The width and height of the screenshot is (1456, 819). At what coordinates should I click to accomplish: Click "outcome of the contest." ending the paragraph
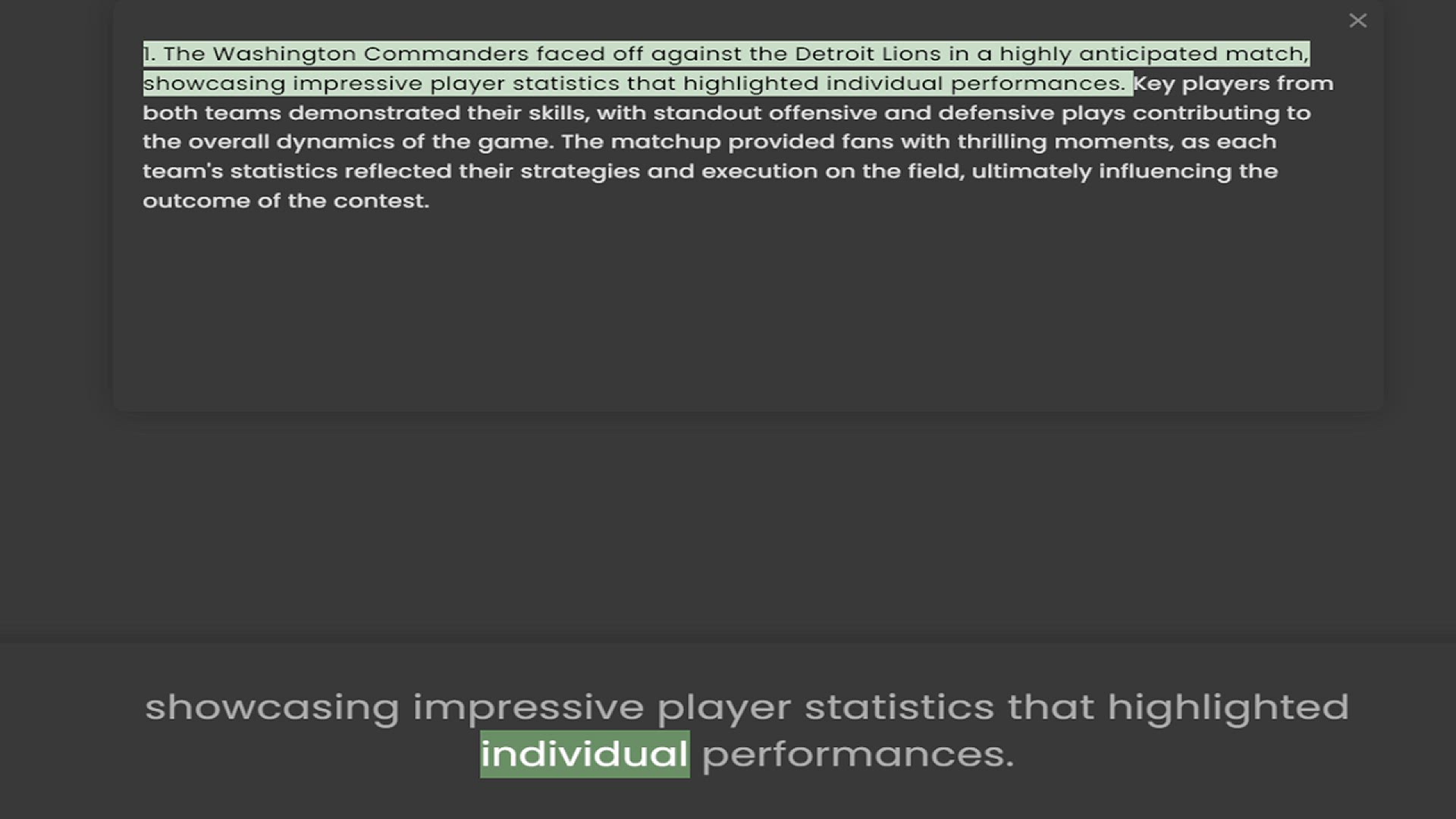pyautogui.click(x=286, y=201)
